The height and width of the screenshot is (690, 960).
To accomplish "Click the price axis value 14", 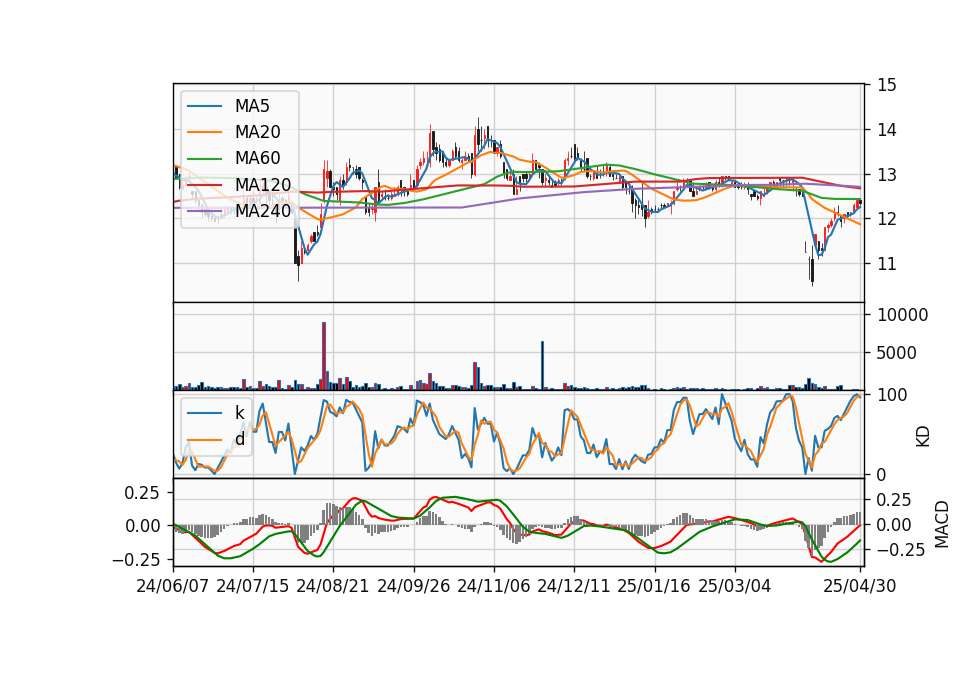I will pyautogui.click(x=887, y=130).
